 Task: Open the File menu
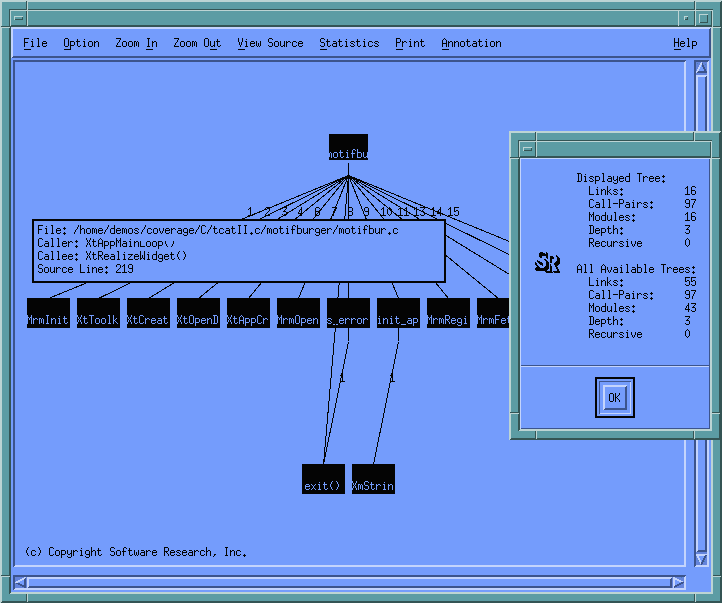coord(35,43)
